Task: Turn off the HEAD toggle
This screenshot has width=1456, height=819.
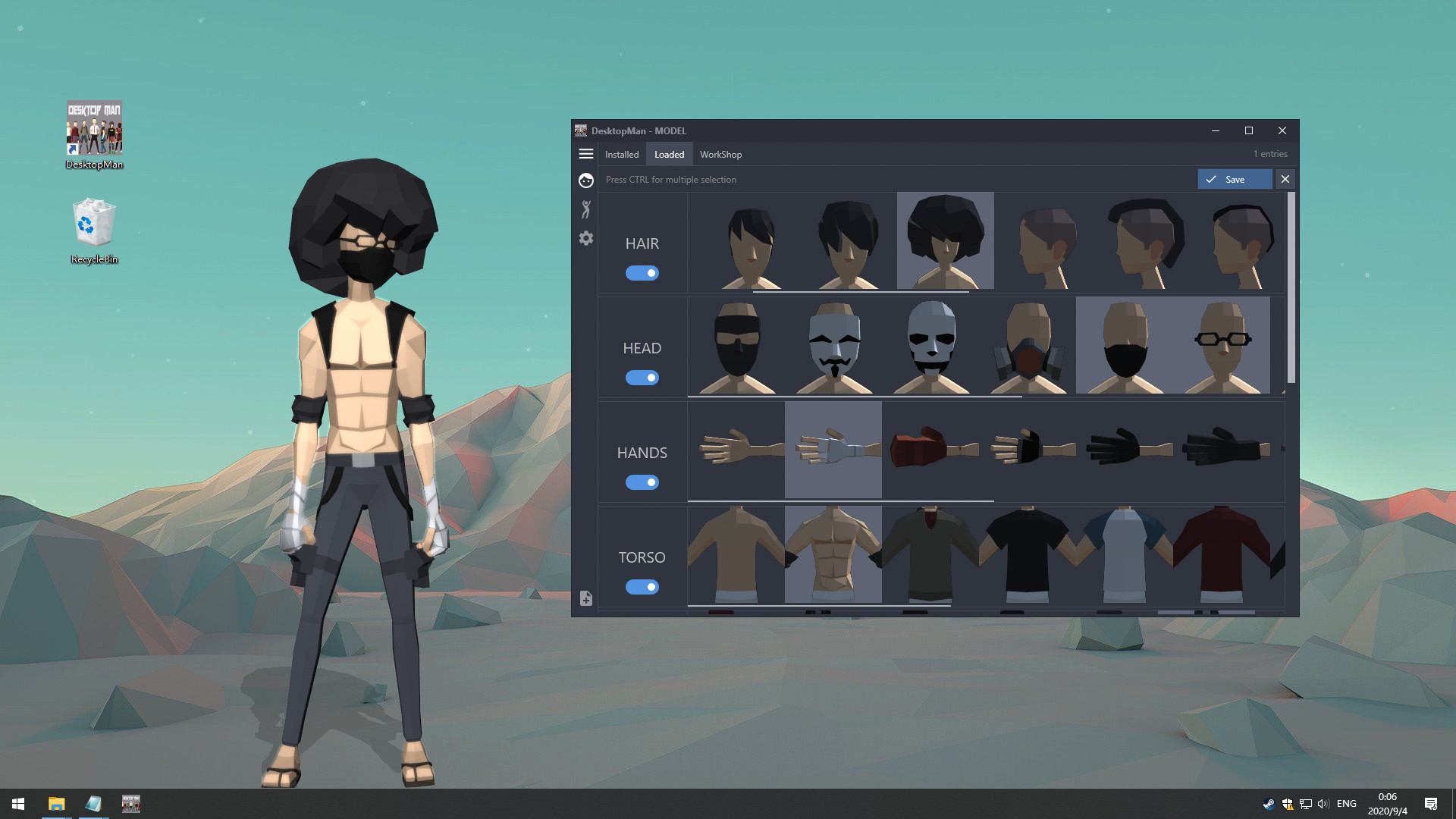Action: (x=642, y=377)
